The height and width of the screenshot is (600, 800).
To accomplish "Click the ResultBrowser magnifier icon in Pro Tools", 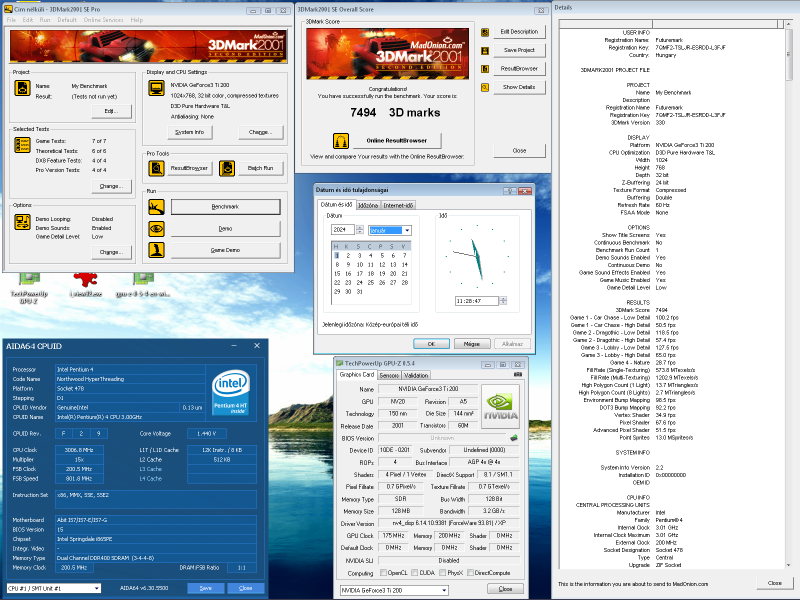I will 156,168.
